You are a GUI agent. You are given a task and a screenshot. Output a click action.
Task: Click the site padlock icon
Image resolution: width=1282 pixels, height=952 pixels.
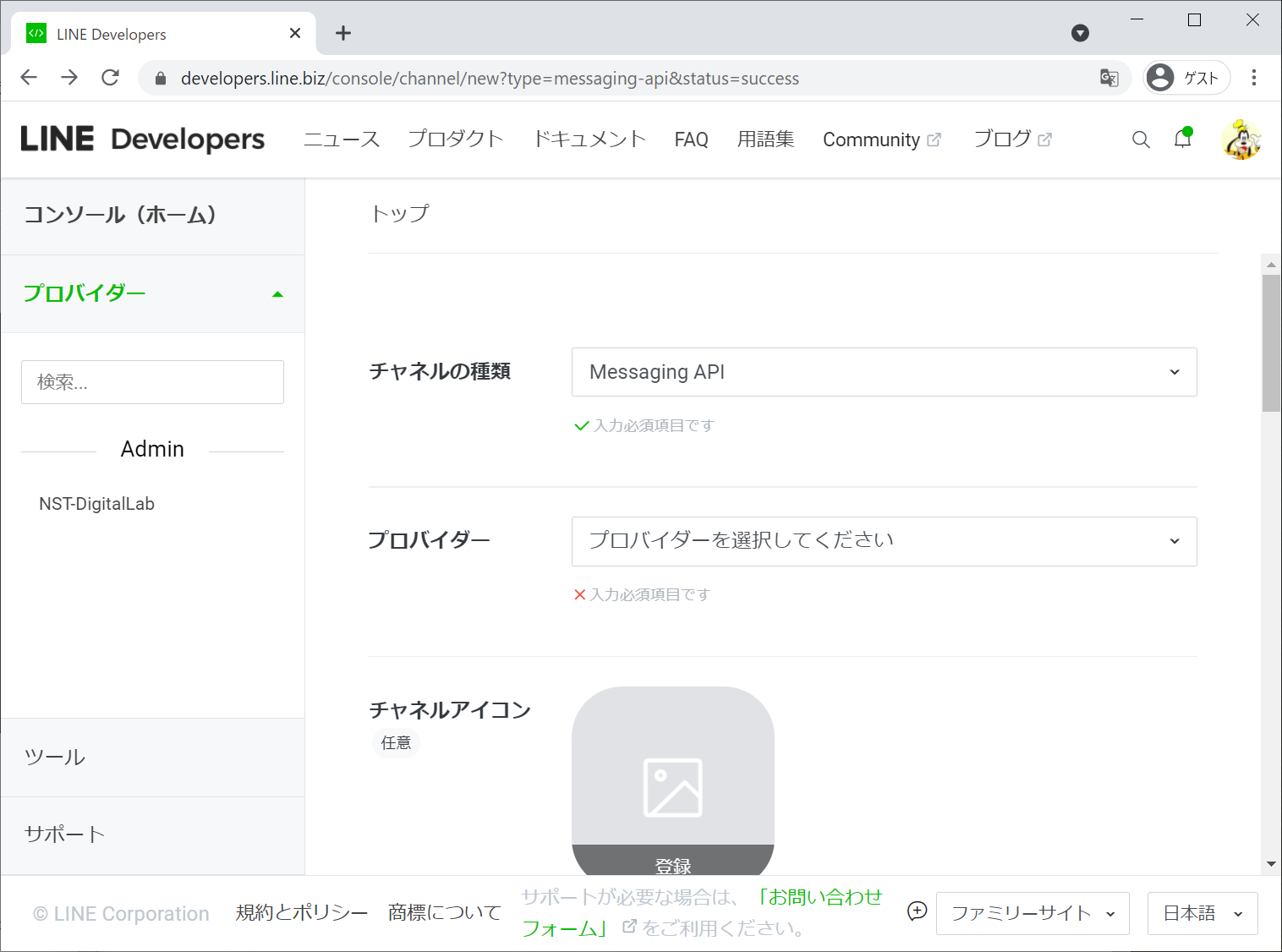tap(161, 79)
